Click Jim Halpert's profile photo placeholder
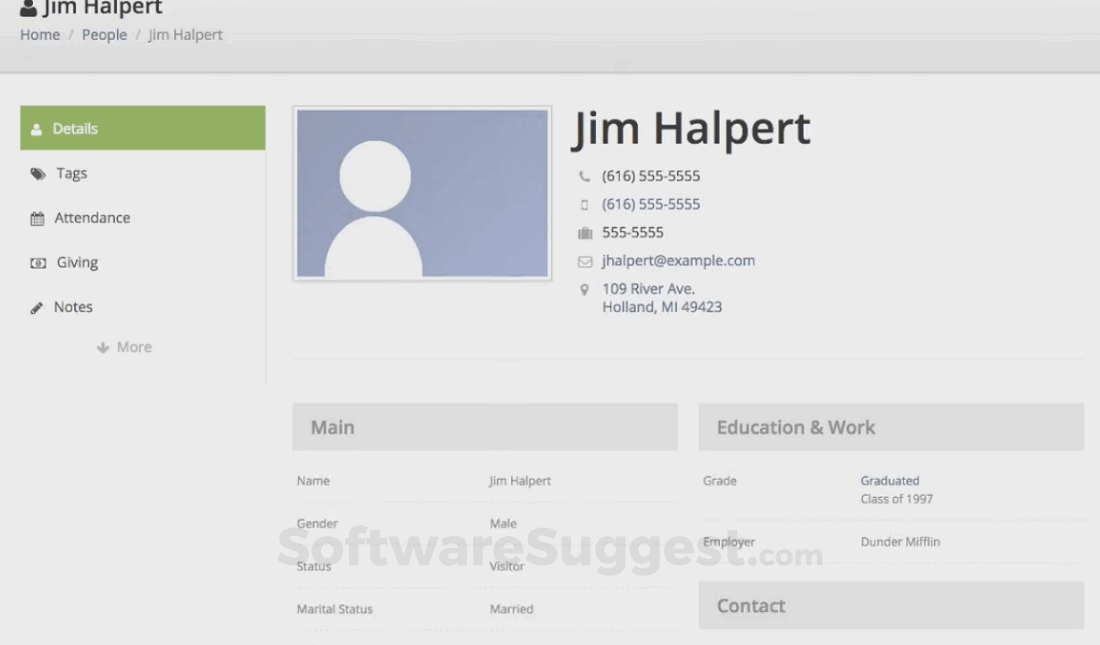Screen dimensions: 1100x645 pos(421,192)
